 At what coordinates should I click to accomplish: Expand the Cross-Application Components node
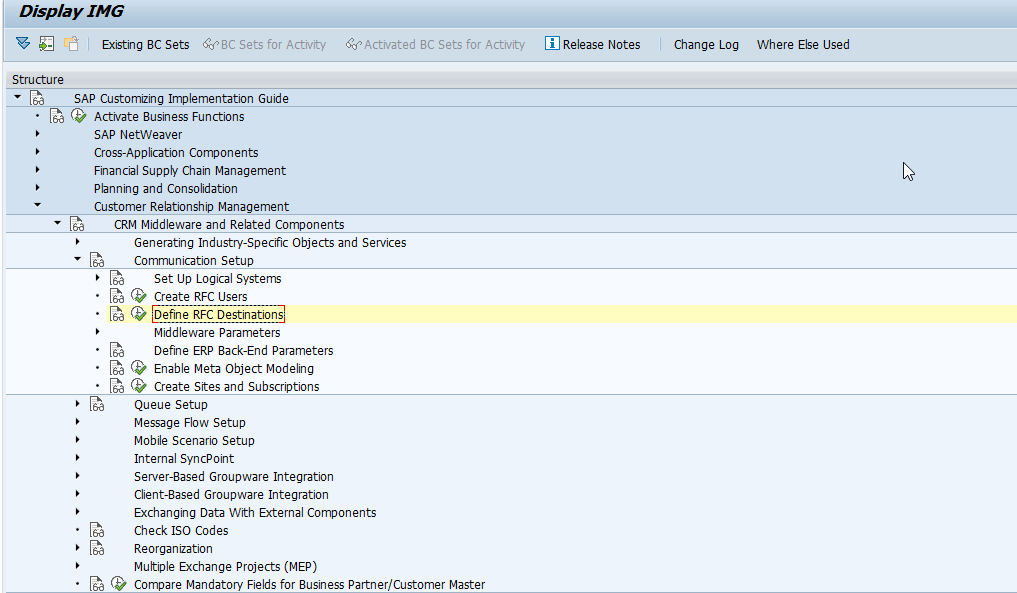pyautogui.click(x=38, y=152)
